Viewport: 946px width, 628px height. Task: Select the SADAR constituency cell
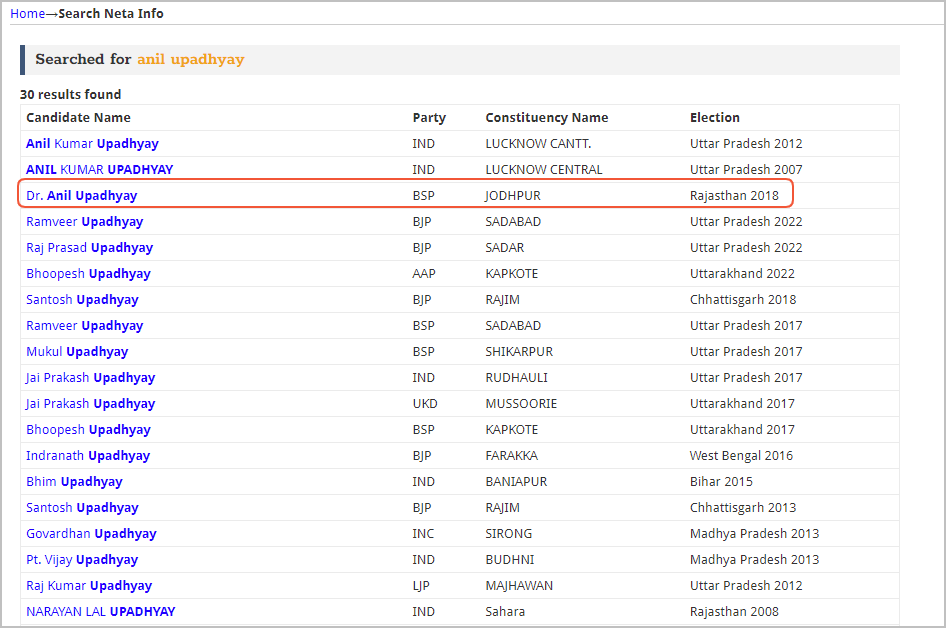[x=505, y=247]
